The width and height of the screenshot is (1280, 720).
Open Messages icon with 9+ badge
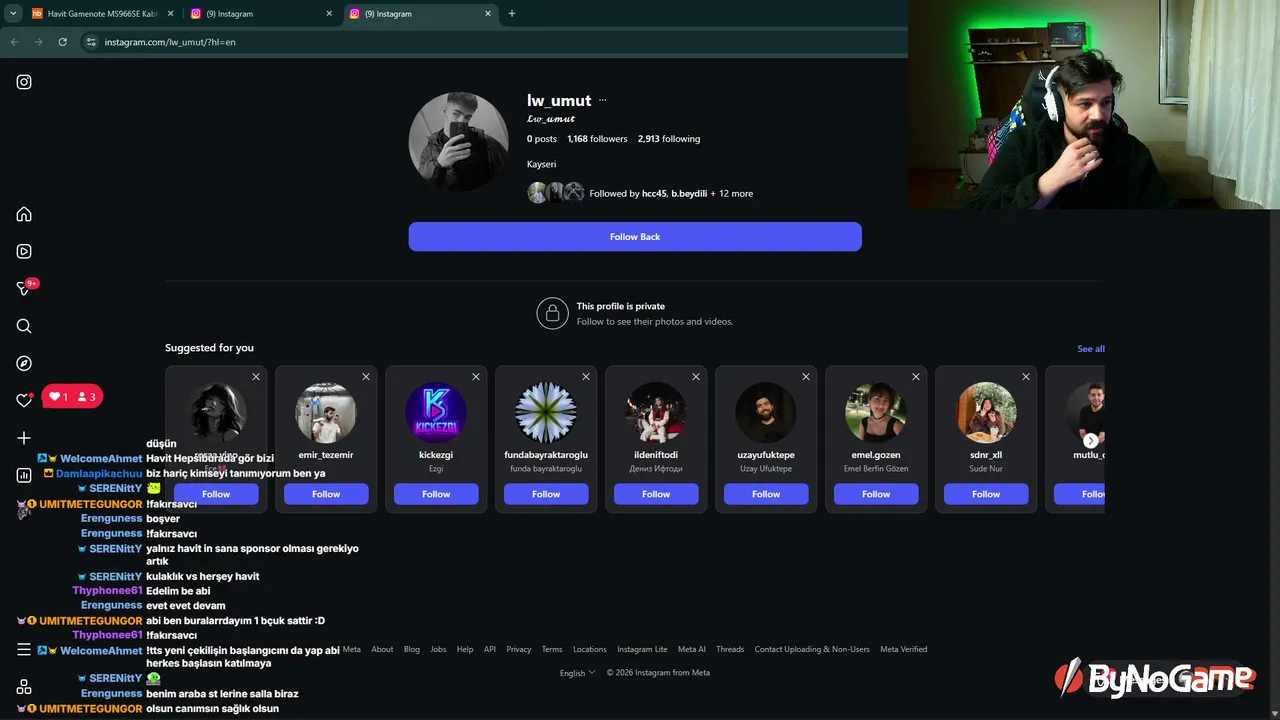pos(26,288)
